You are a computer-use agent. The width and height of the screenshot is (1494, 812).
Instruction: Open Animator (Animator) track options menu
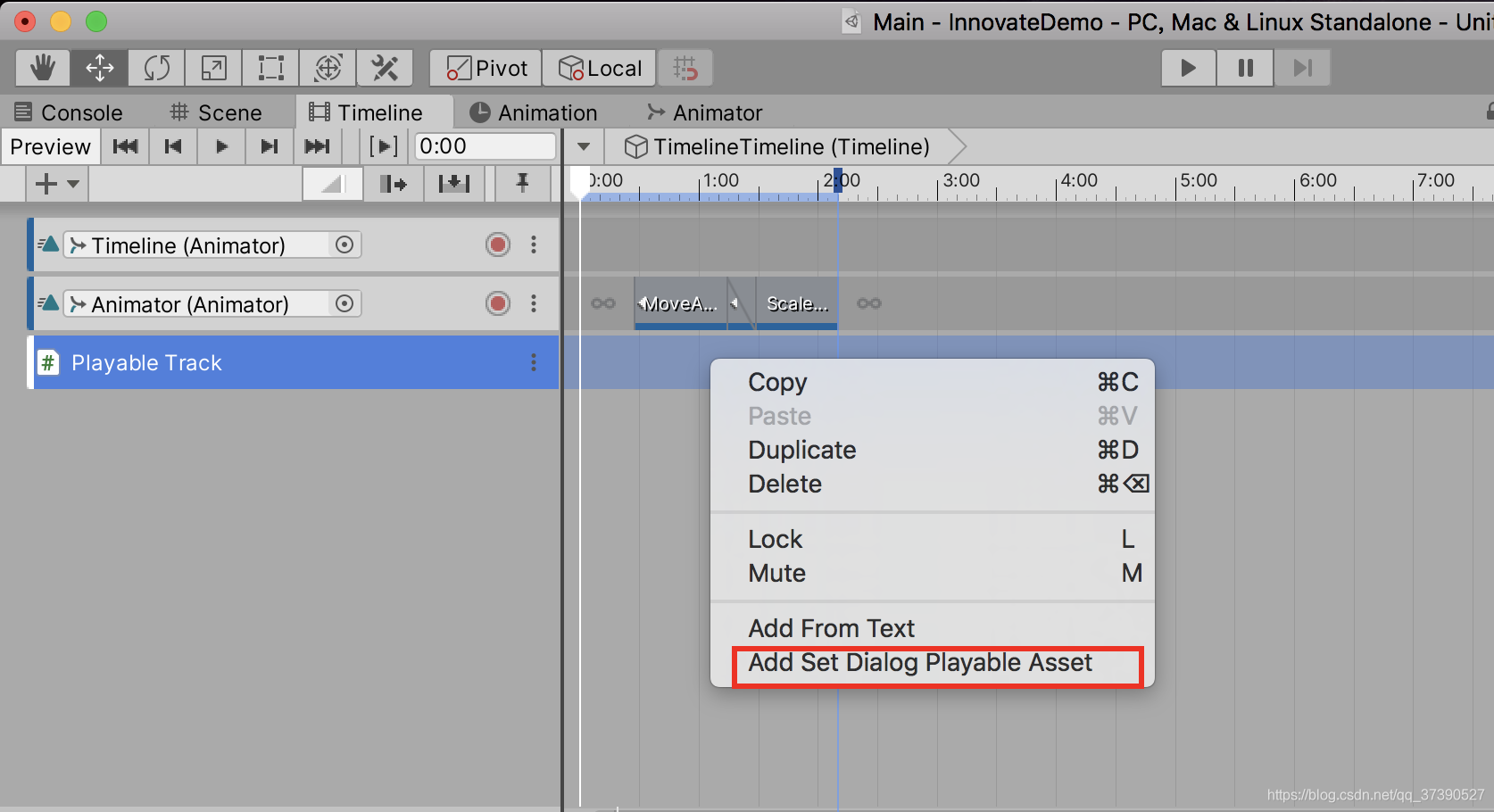pyautogui.click(x=534, y=303)
